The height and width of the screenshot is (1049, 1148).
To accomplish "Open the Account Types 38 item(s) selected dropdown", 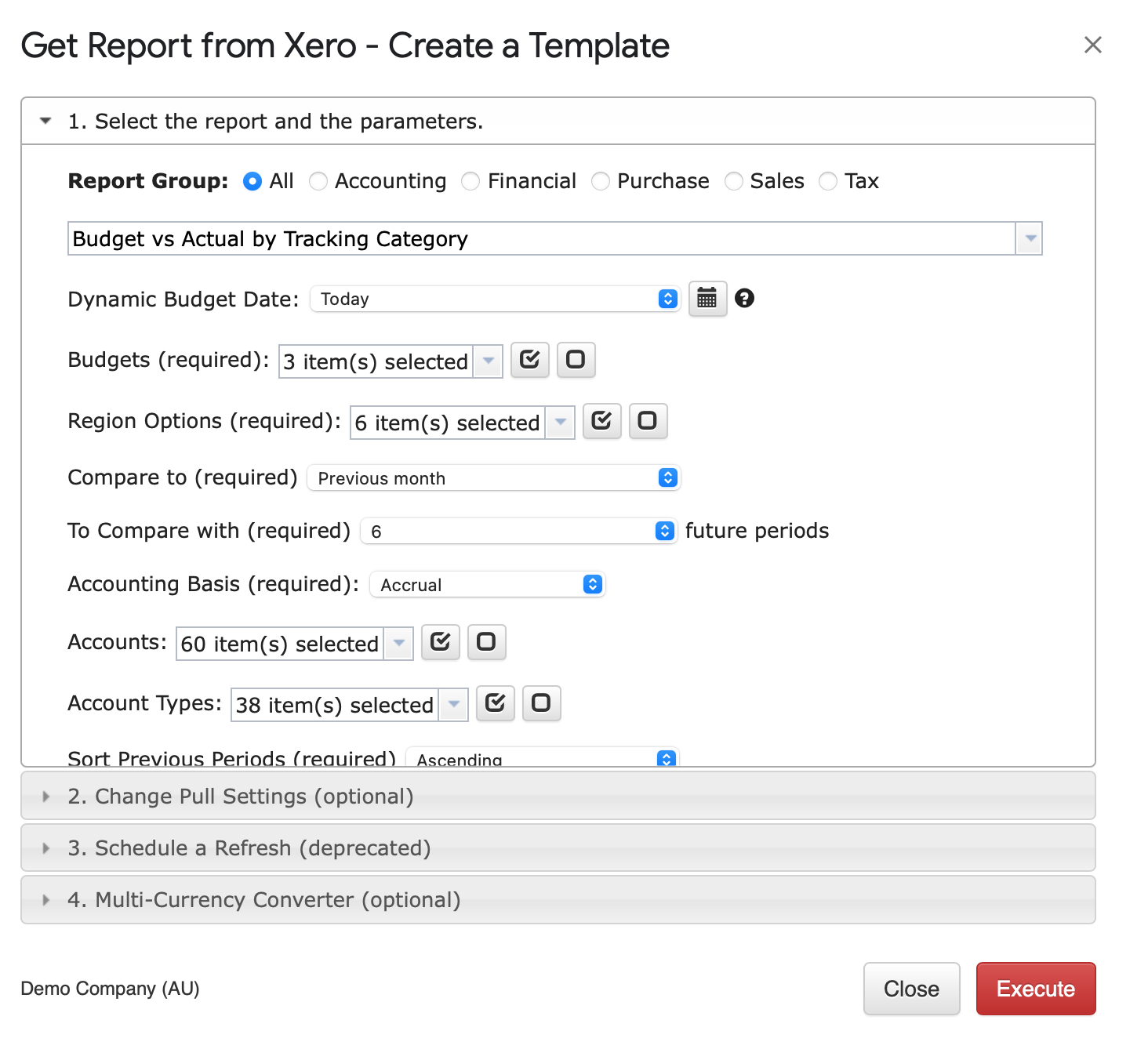I will coord(350,705).
